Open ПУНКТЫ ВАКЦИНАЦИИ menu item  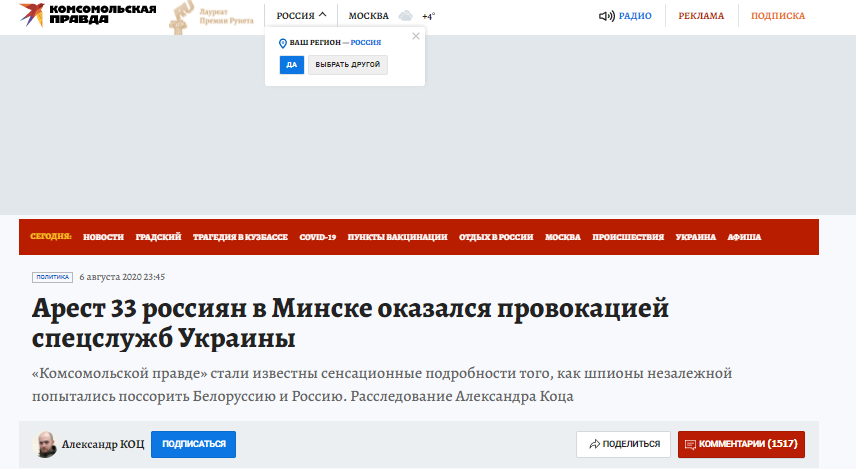click(x=397, y=237)
